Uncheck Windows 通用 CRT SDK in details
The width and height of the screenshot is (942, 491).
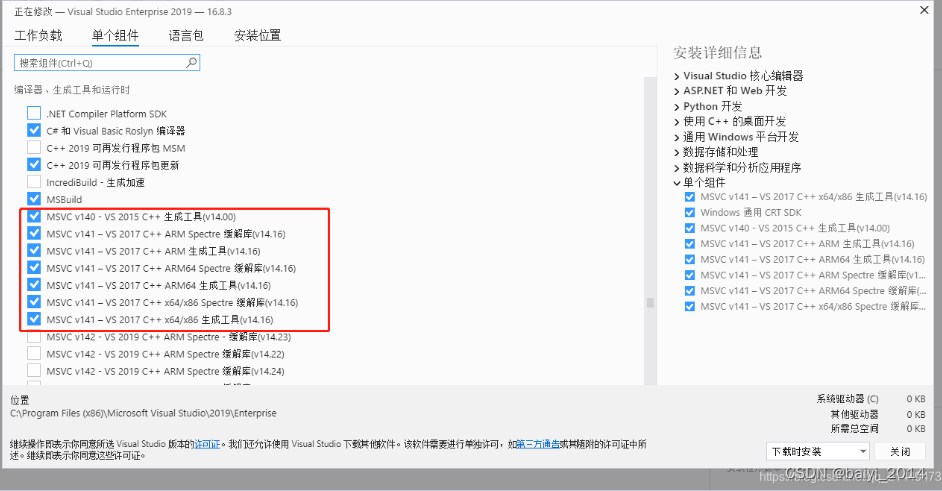tap(690, 212)
